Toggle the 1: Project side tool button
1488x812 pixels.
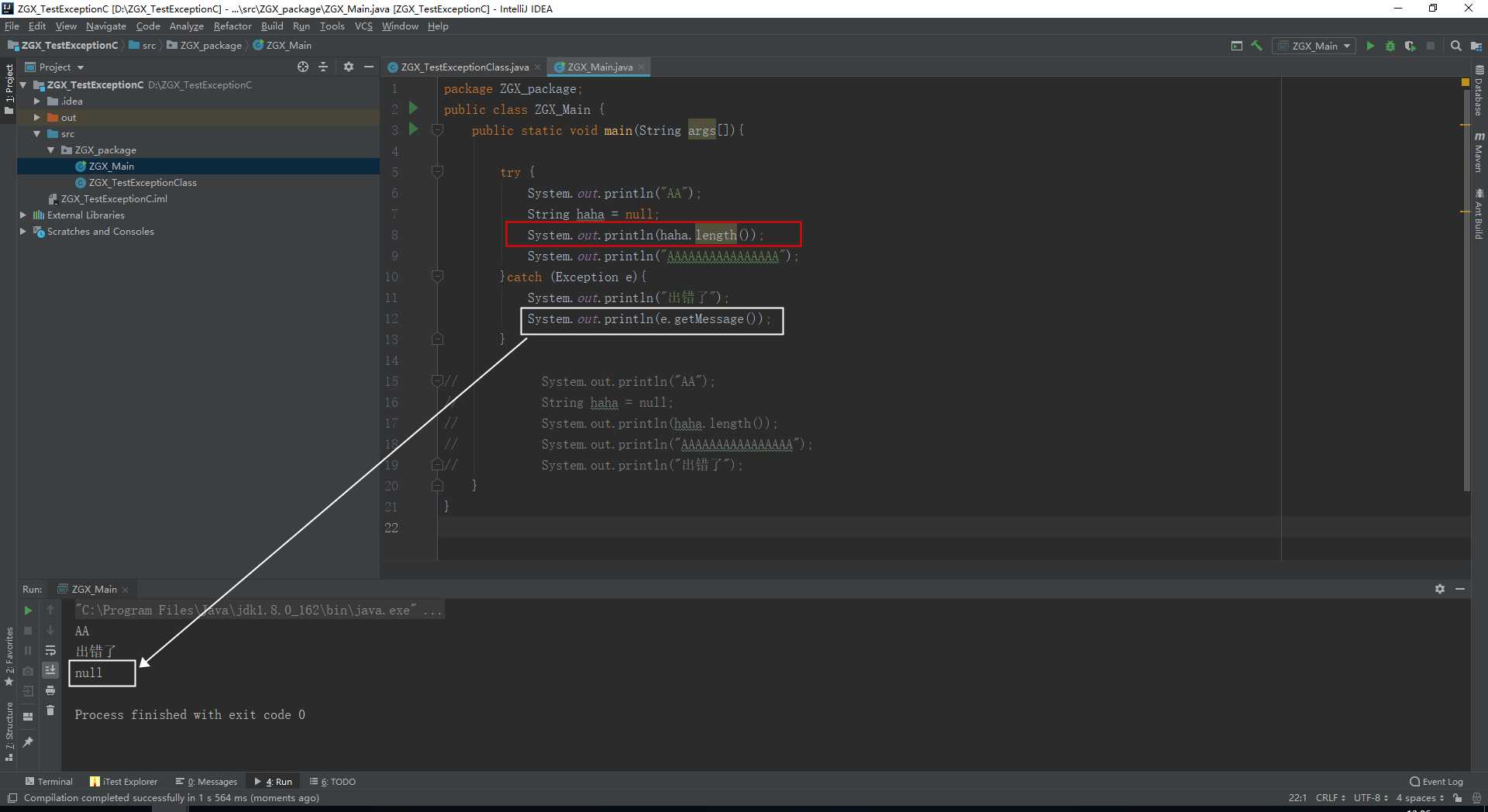point(9,89)
